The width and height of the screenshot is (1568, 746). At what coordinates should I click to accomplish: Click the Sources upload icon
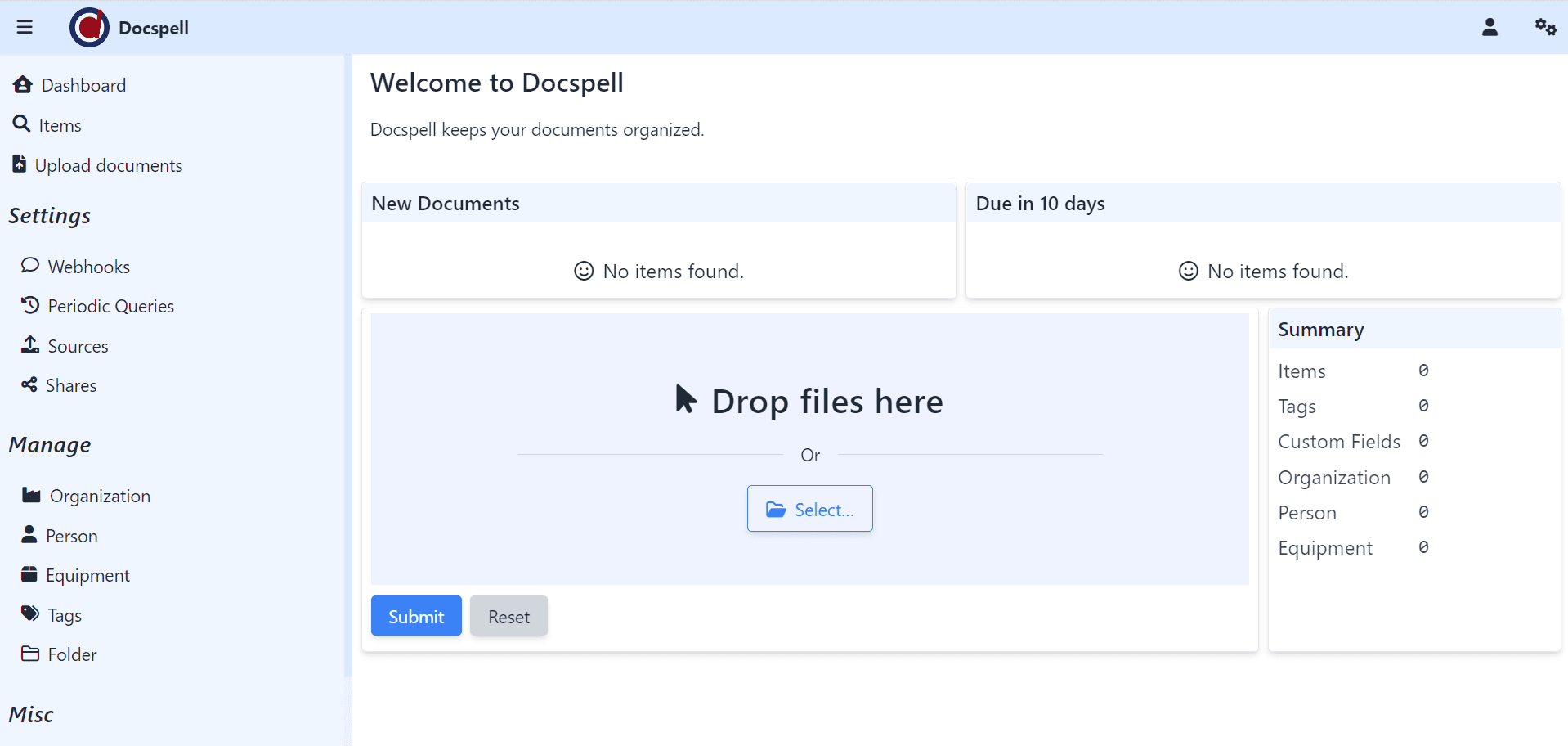point(29,344)
